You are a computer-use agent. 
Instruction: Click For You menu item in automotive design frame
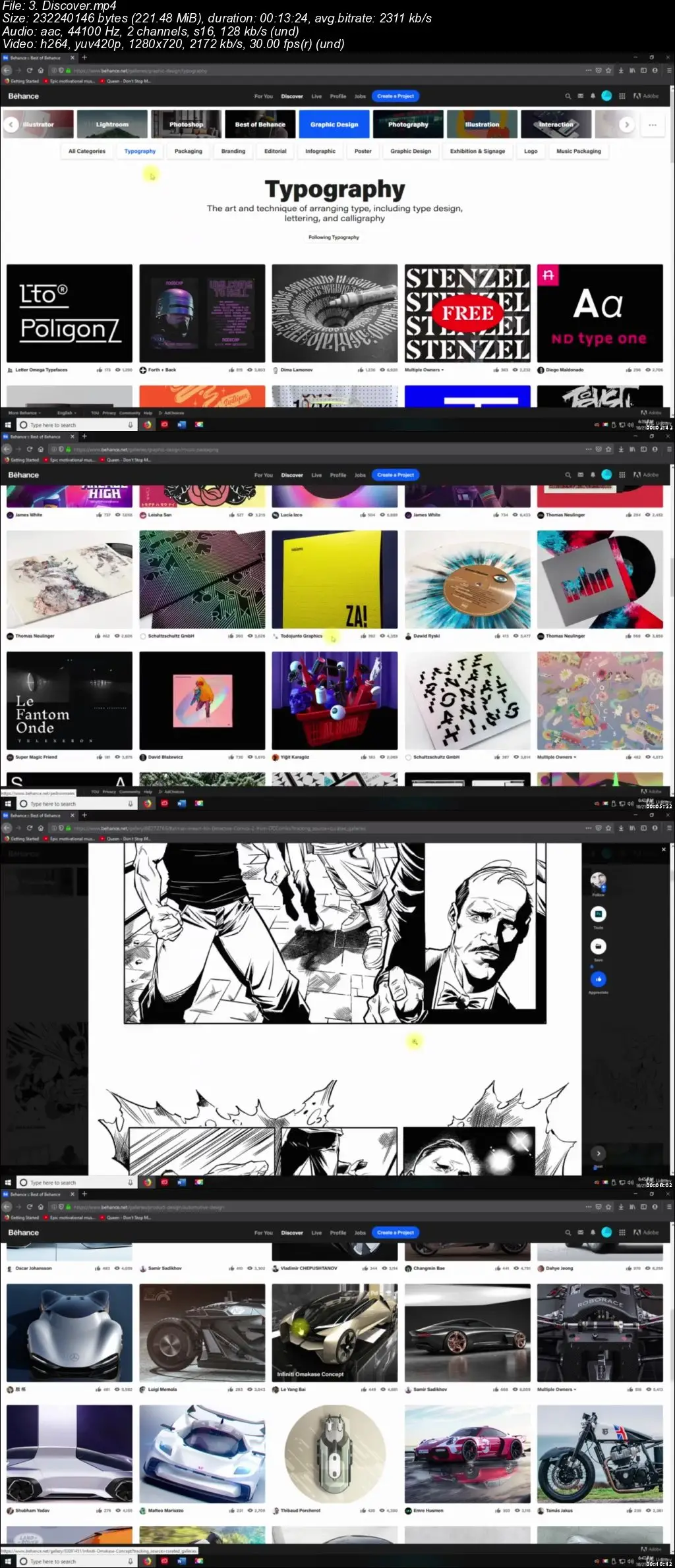(264, 1233)
